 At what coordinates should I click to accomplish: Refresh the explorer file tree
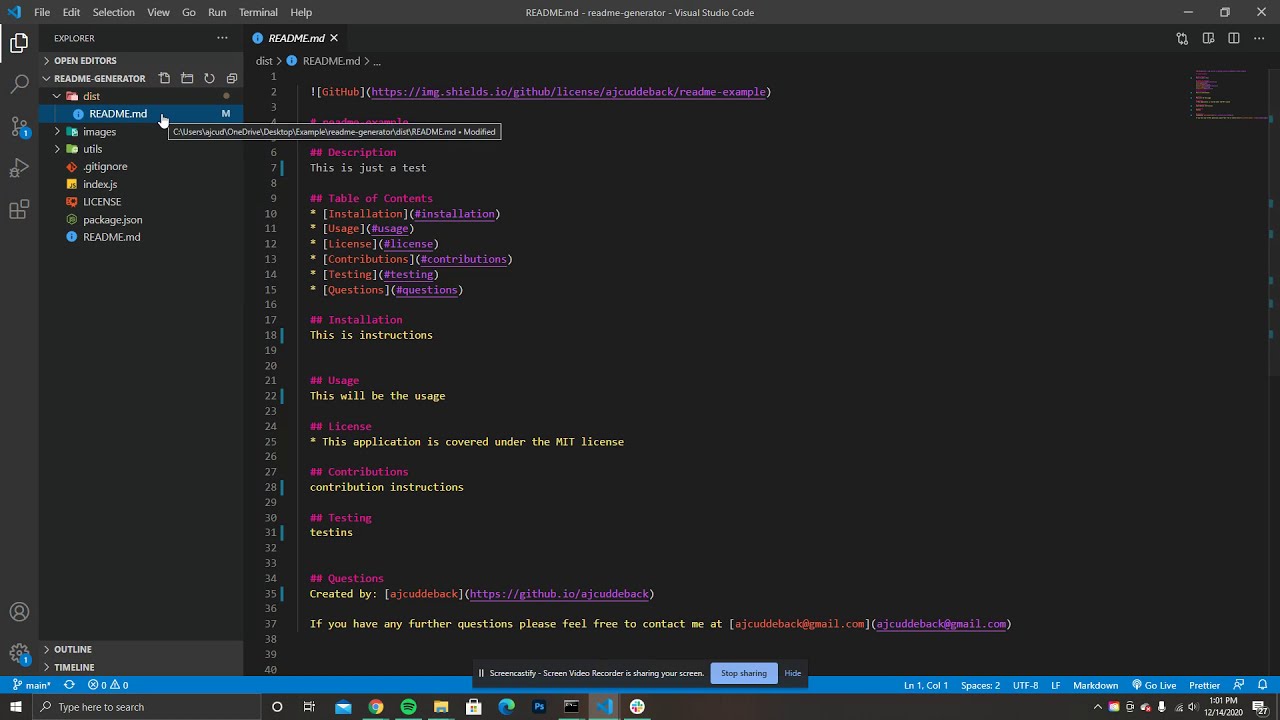coord(209,78)
